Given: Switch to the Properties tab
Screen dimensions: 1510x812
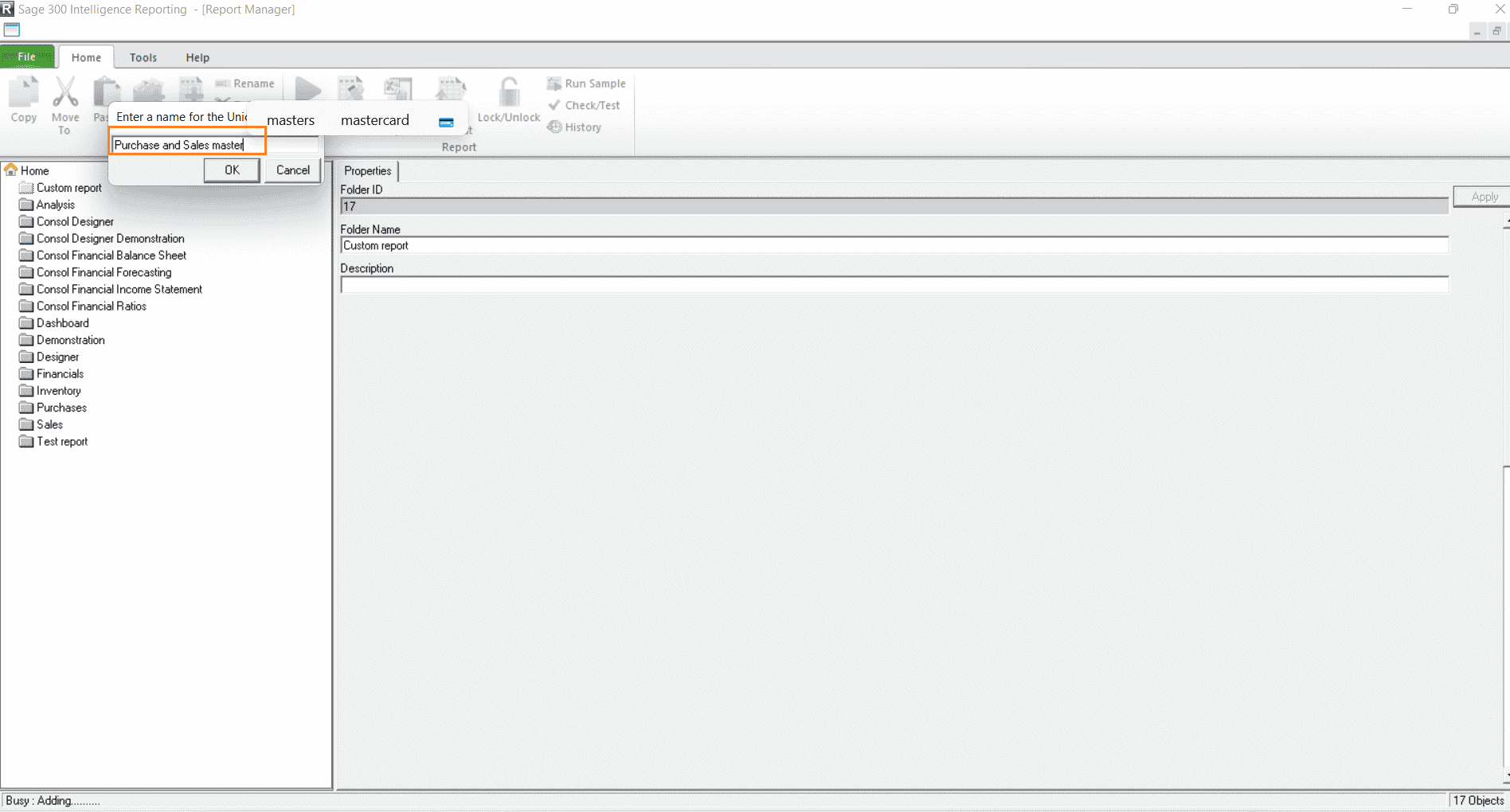Looking at the screenshot, I should click(367, 170).
